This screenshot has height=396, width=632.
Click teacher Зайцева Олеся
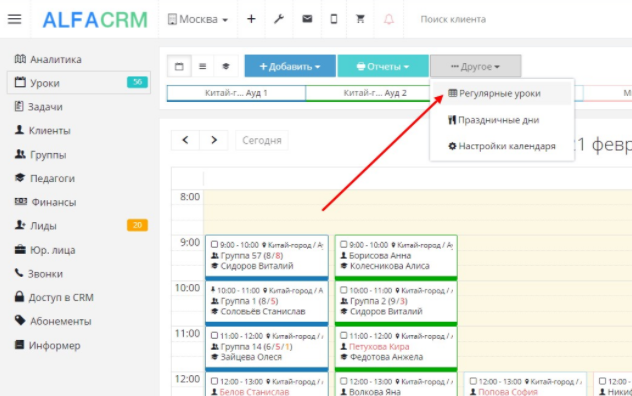coord(251,357)
